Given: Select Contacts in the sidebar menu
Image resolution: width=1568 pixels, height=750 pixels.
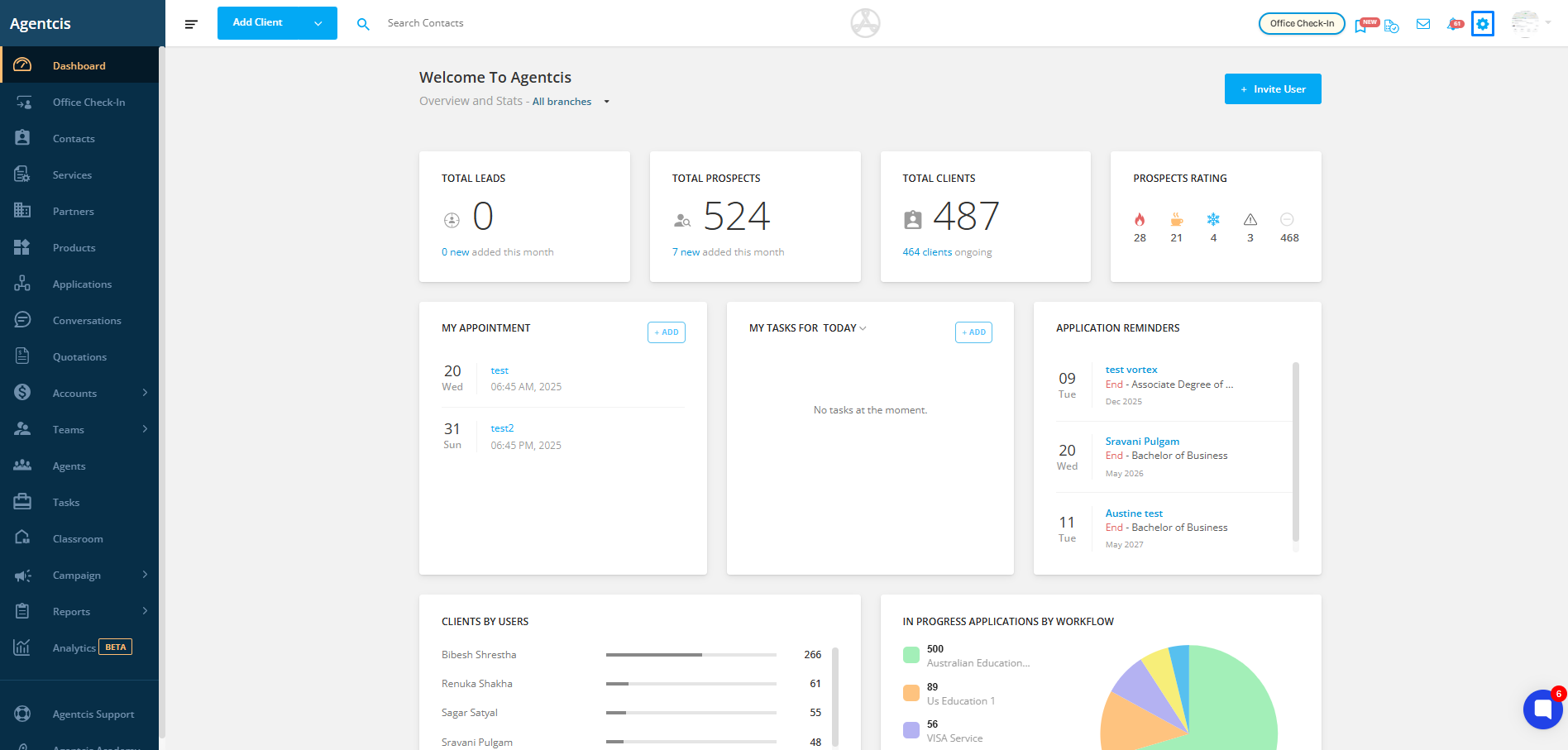Looking at the screenshot, I should point(79,138).
